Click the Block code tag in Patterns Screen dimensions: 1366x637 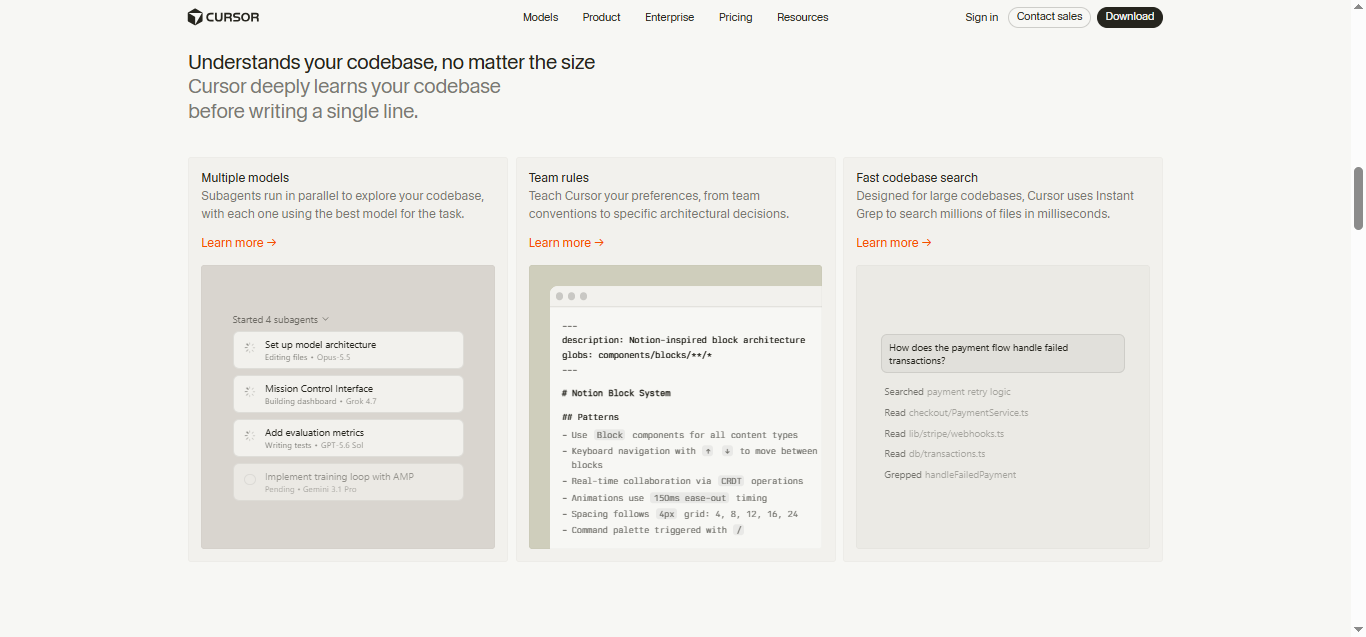coord(610,435)
